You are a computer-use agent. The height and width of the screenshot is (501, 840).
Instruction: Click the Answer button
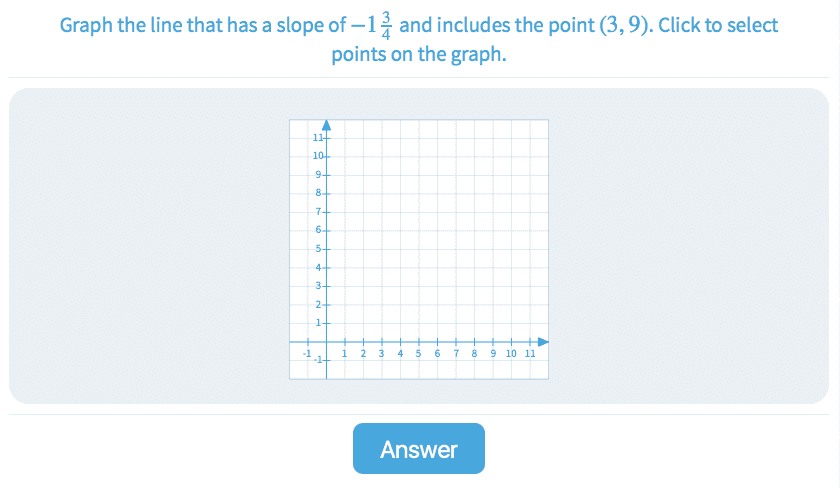[x=418, y=449]
